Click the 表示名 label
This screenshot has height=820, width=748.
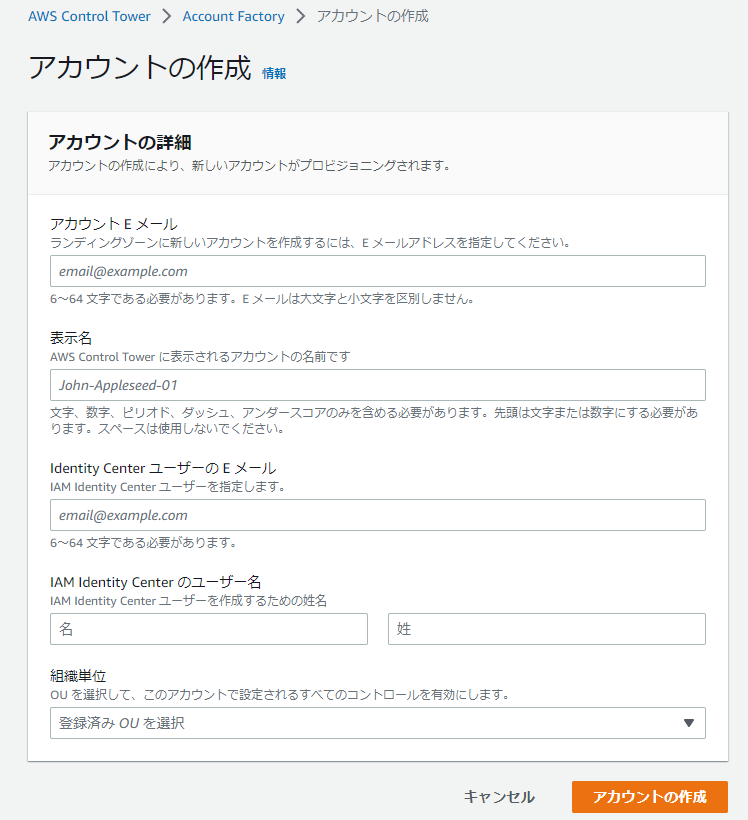tap(71, 337)
